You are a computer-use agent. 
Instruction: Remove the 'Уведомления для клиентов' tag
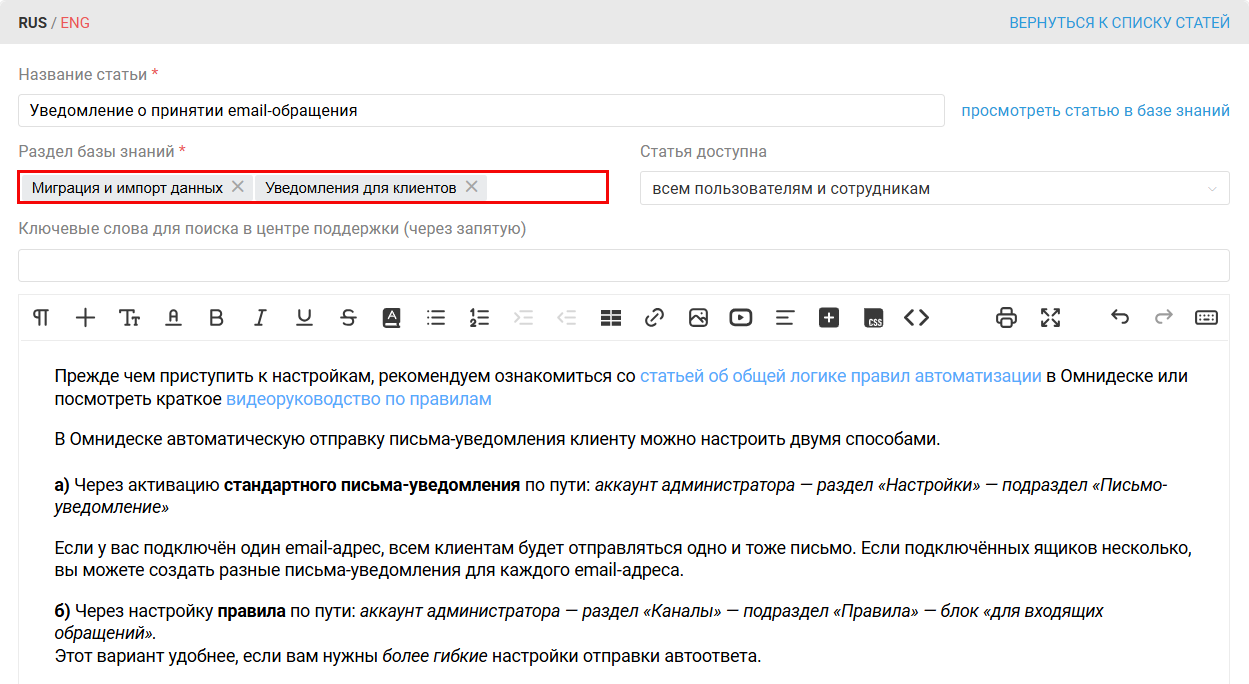471,187
